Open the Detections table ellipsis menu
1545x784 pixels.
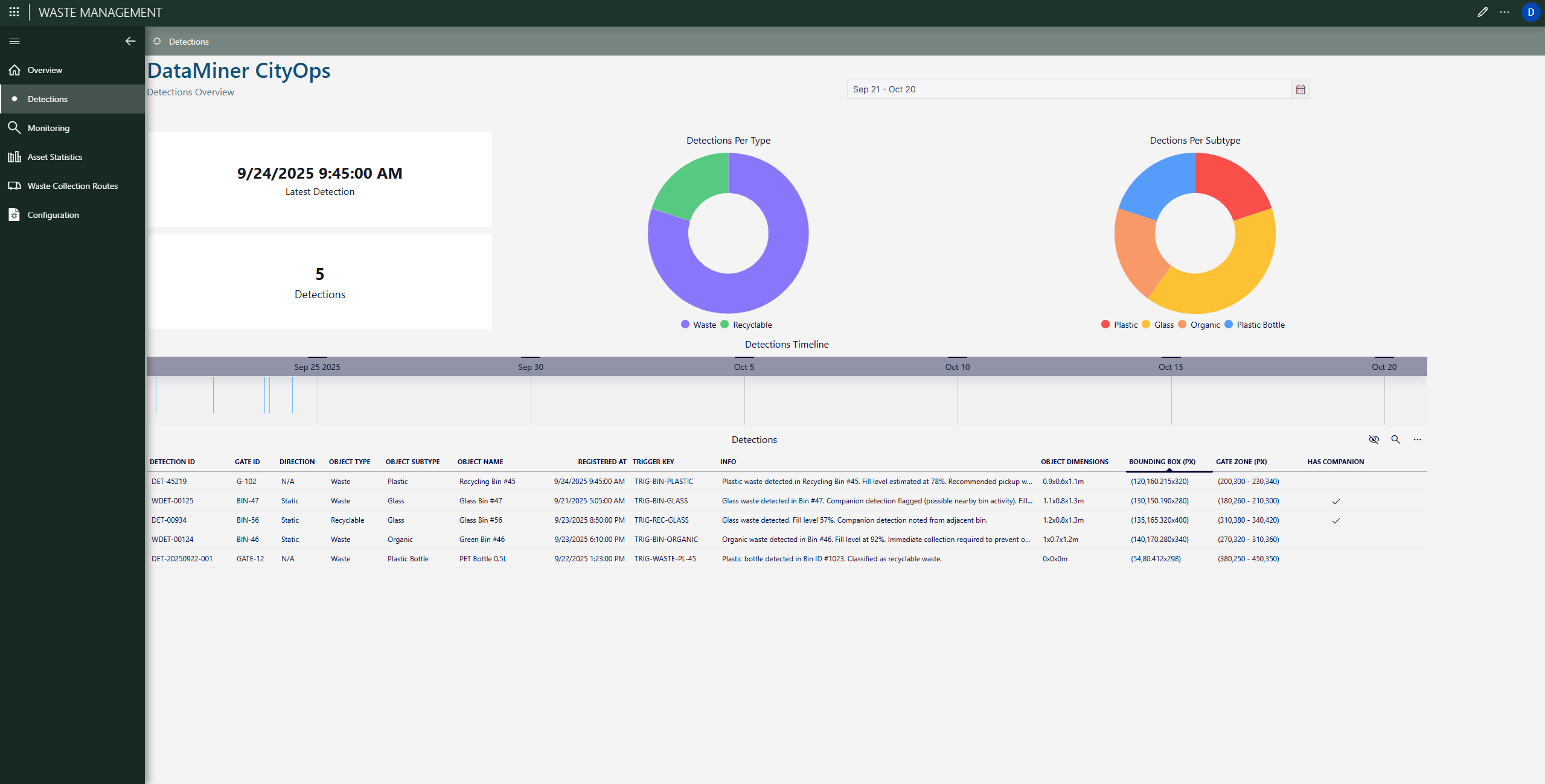click(1417, 439)
